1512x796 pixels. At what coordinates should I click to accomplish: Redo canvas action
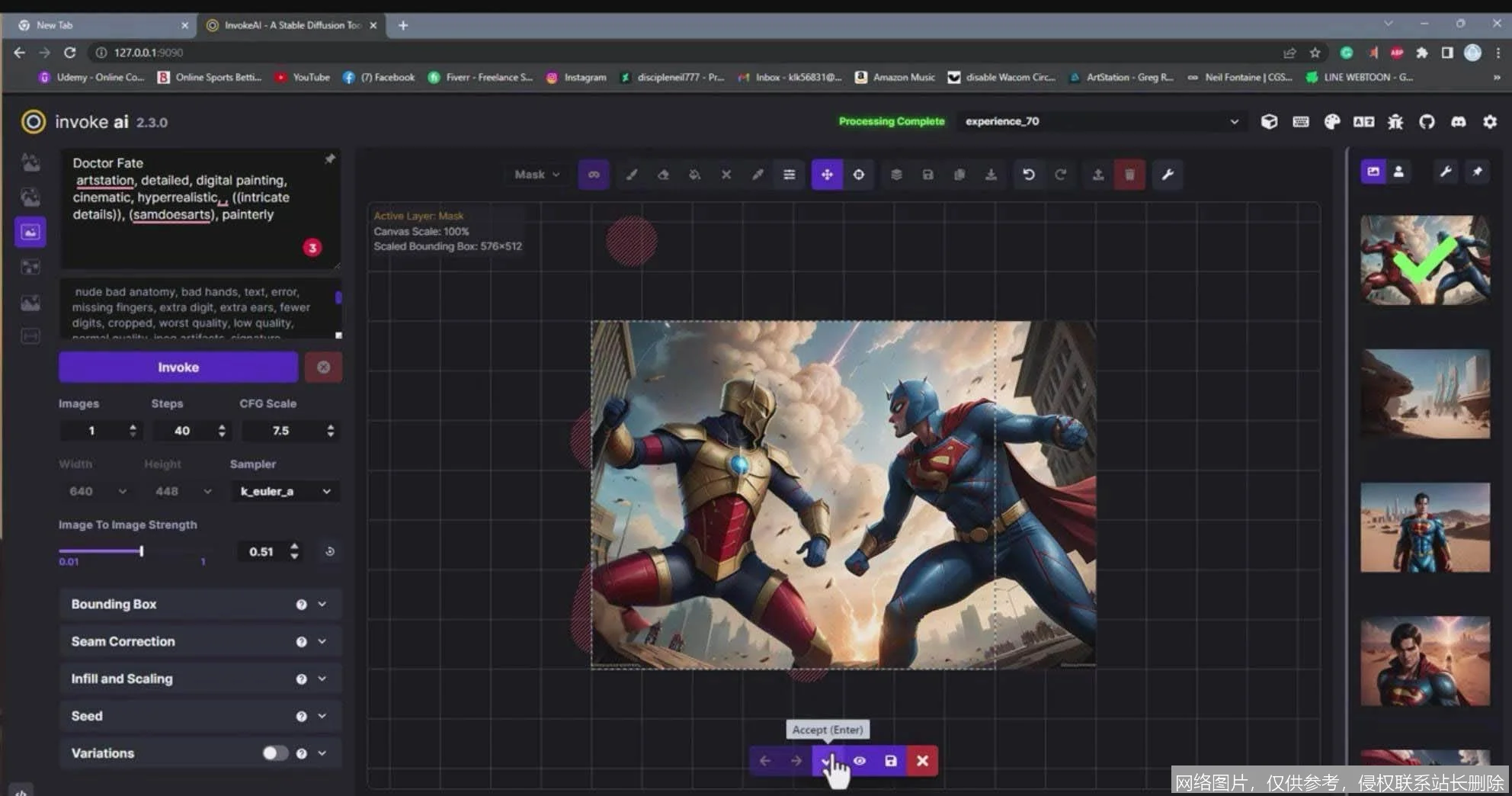1060,175
